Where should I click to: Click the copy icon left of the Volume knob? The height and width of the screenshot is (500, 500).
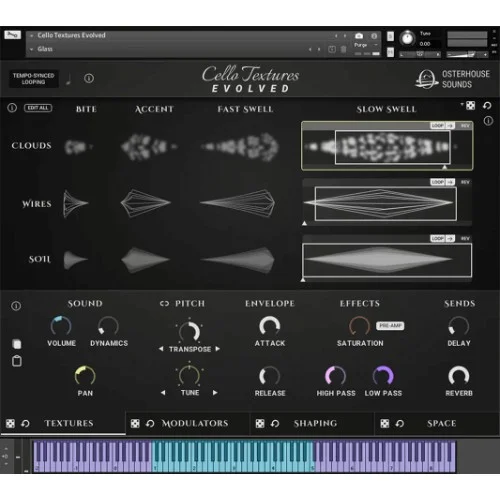click(x=17, y=344)
